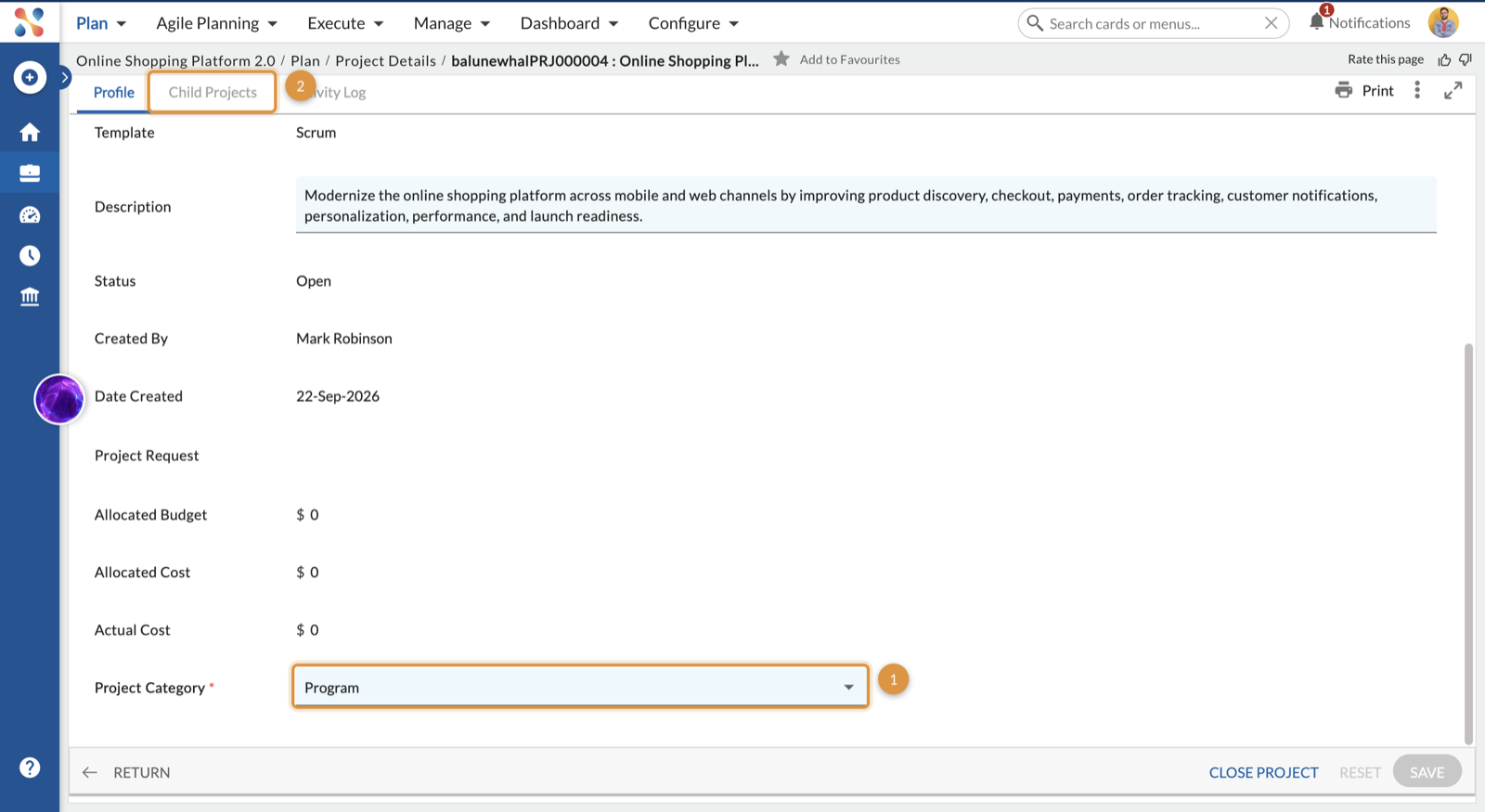Click the search magnifier icon
Screen dimensions: 1485x812
1035,23
